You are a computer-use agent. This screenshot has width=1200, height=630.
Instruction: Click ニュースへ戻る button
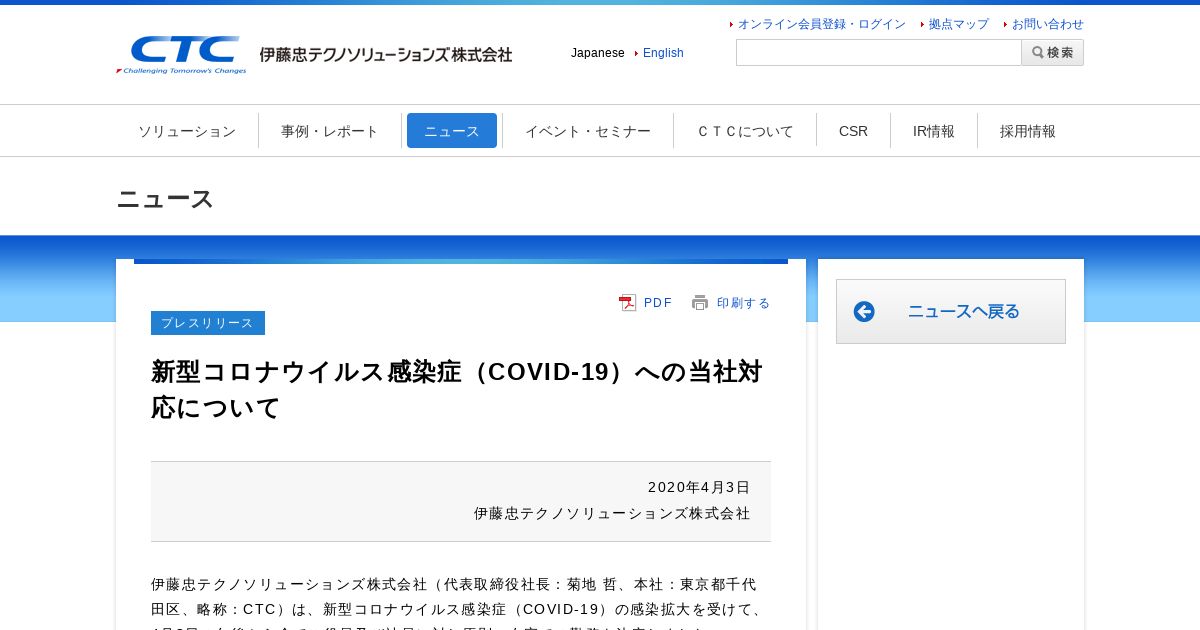click(951, 312)
